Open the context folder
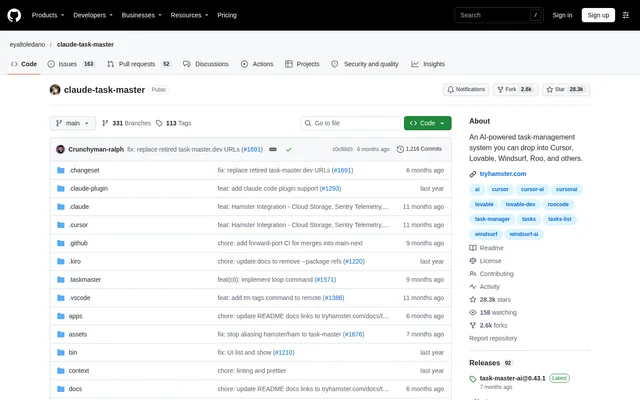The image size is (640, 400). [x=79, y=371]
